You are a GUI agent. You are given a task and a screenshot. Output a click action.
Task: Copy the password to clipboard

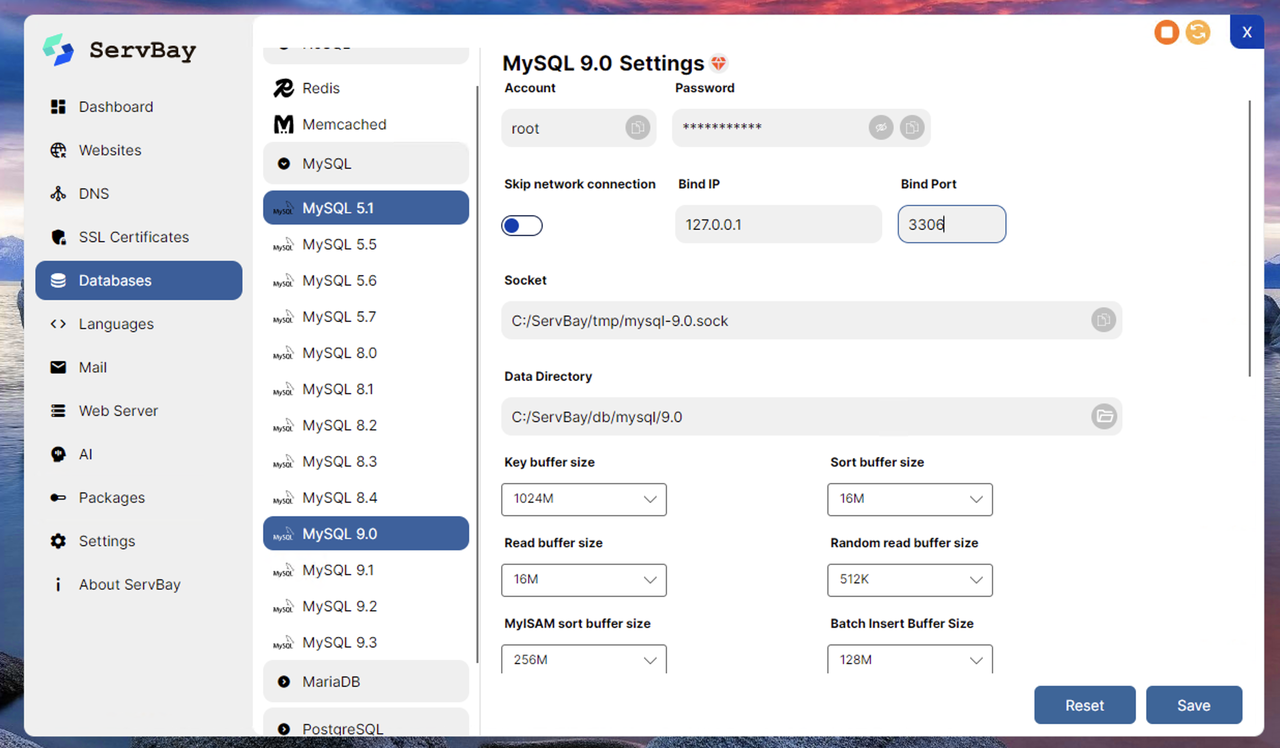click(911, 128)
